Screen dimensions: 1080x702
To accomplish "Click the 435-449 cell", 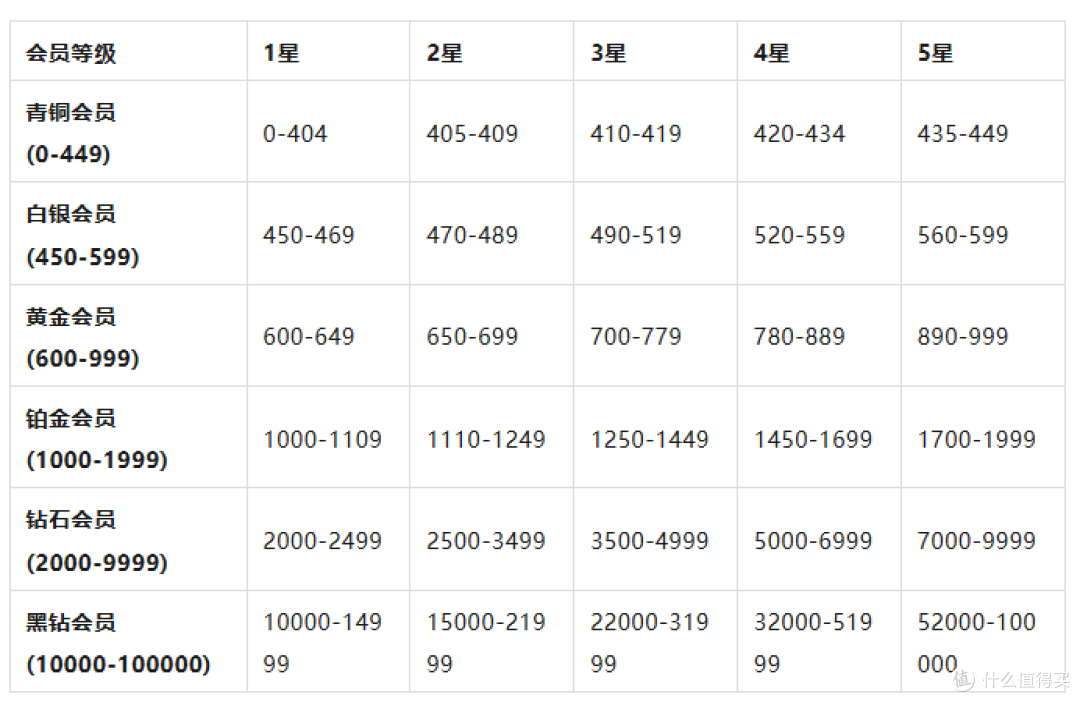I will pyautogui.click(x=983, y=132).
